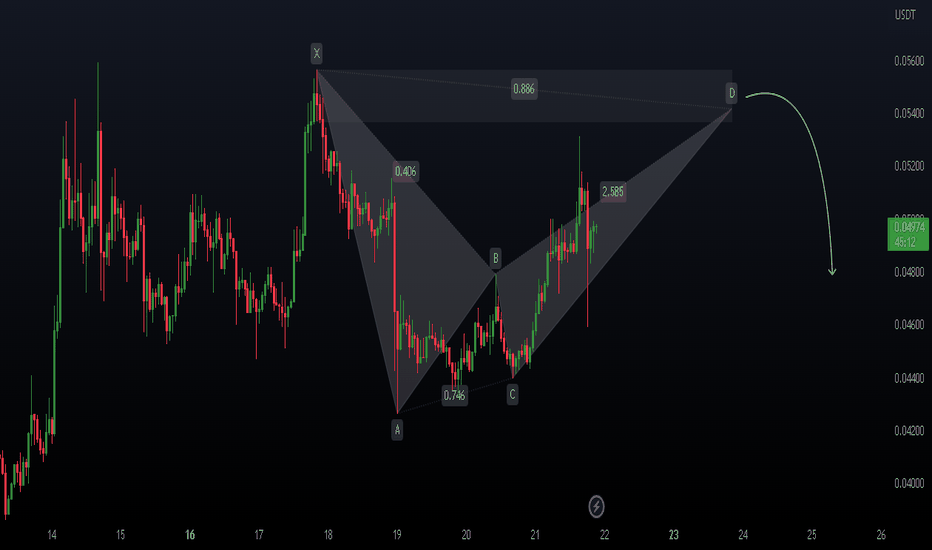Click the 0.04600 price axis label
Image resolution: width=932 pixels, height=550 pixels.
coord(909,325)
